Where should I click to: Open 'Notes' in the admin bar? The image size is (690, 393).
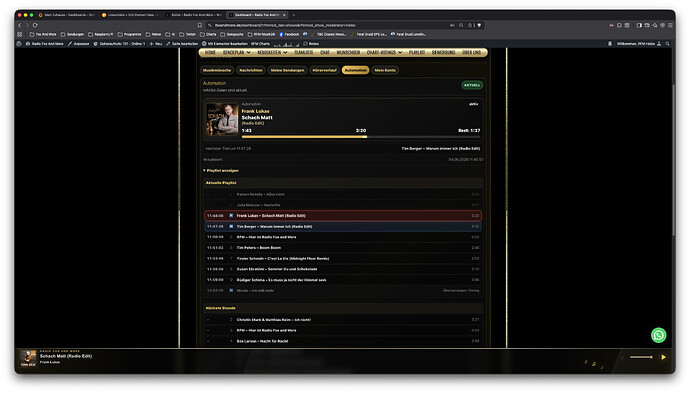[x=311, y=44]
